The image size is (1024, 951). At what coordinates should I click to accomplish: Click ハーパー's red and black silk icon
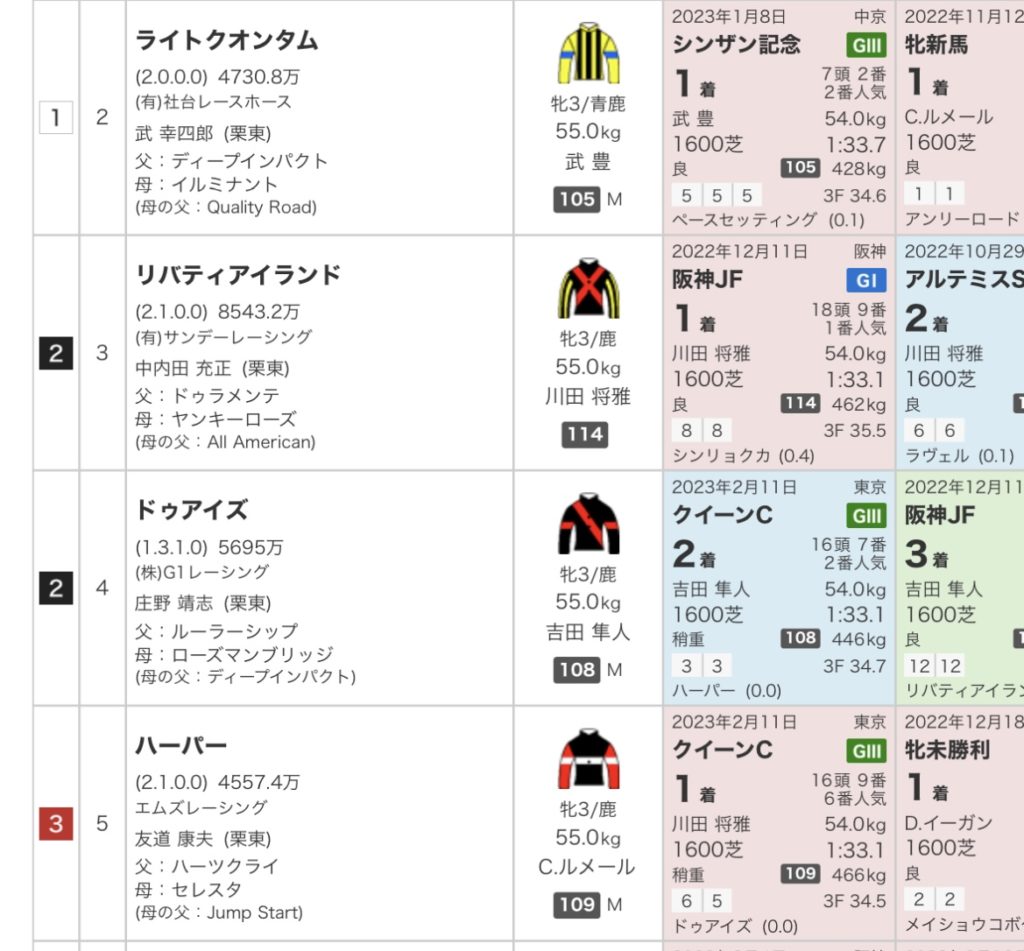pyautogui.click(x=588, y=759)
